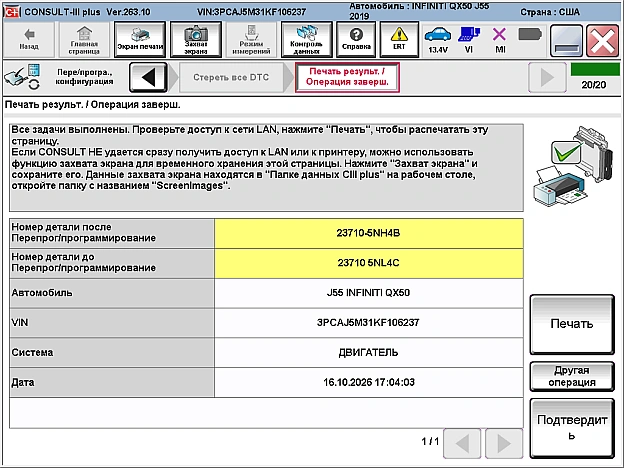
Task: Minimize the CONSULT window
Action: click(x=566, y=41)
